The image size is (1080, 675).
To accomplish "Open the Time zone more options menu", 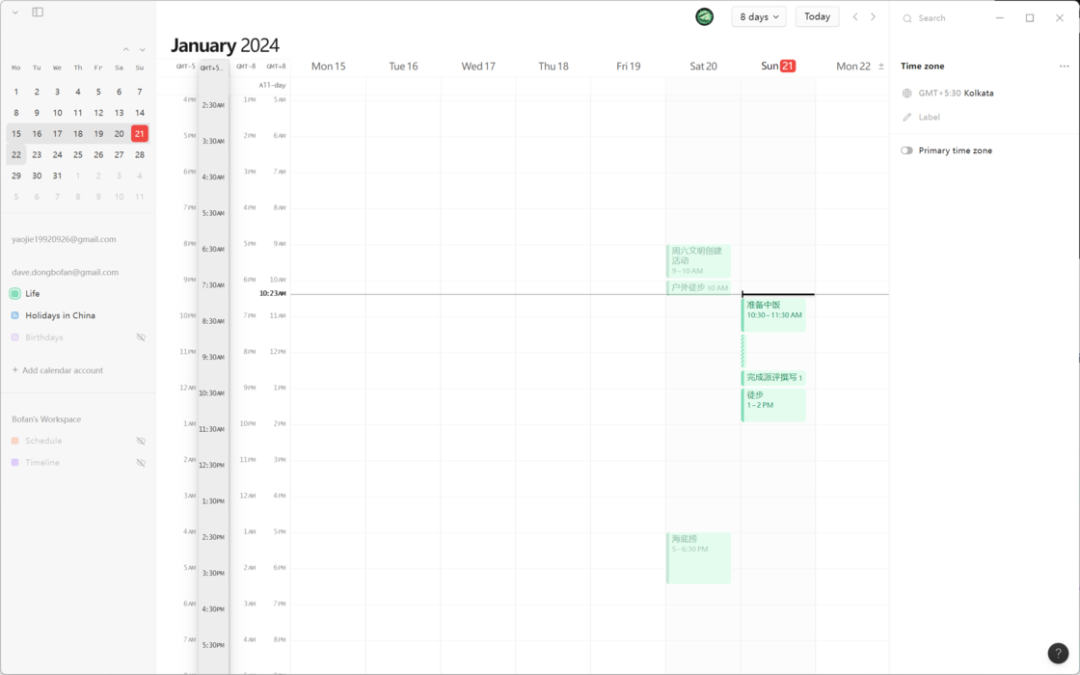I will (x=1064, y=66).
